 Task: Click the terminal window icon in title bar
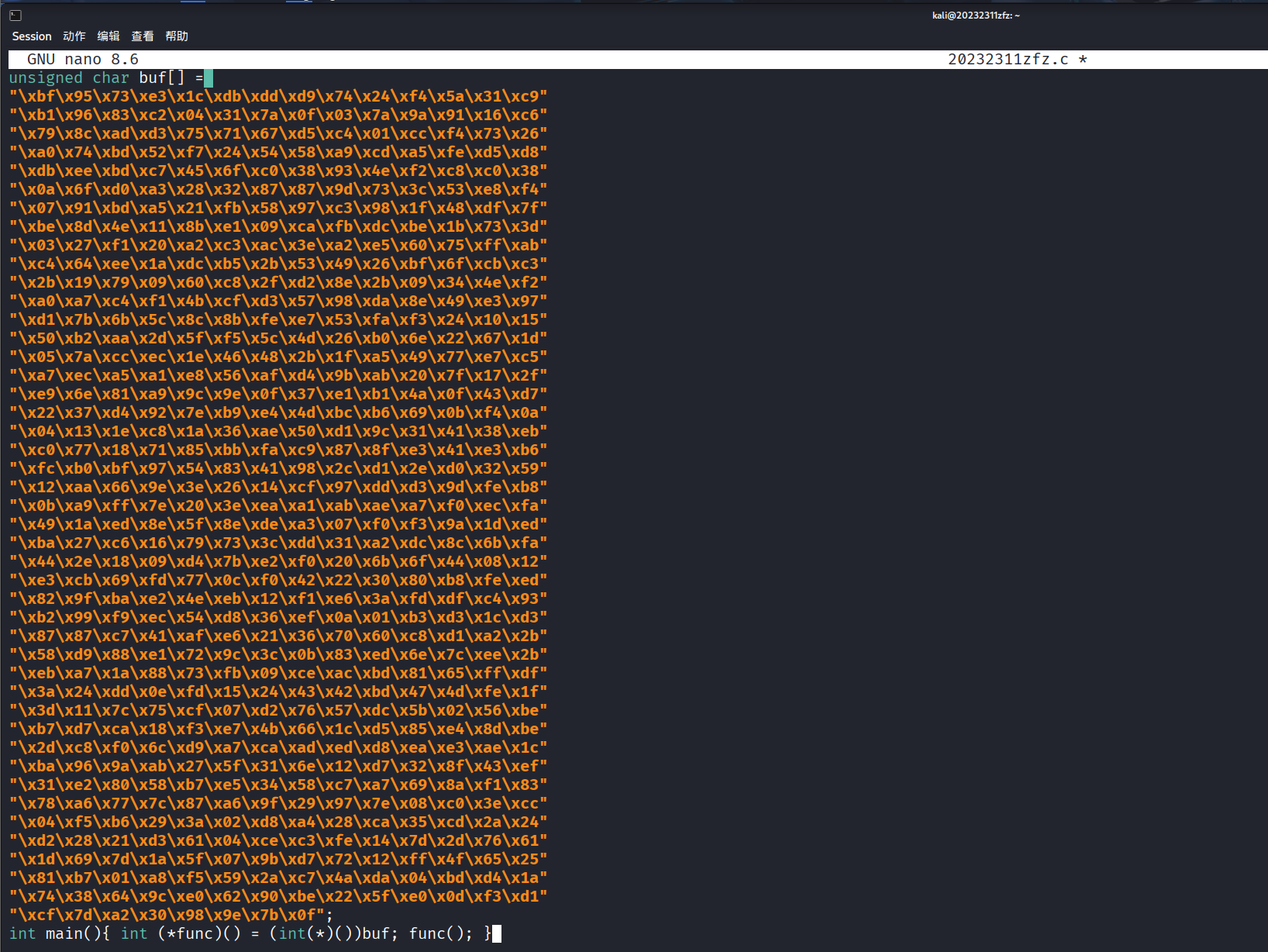pyautogui.click(x=16, y=15)
